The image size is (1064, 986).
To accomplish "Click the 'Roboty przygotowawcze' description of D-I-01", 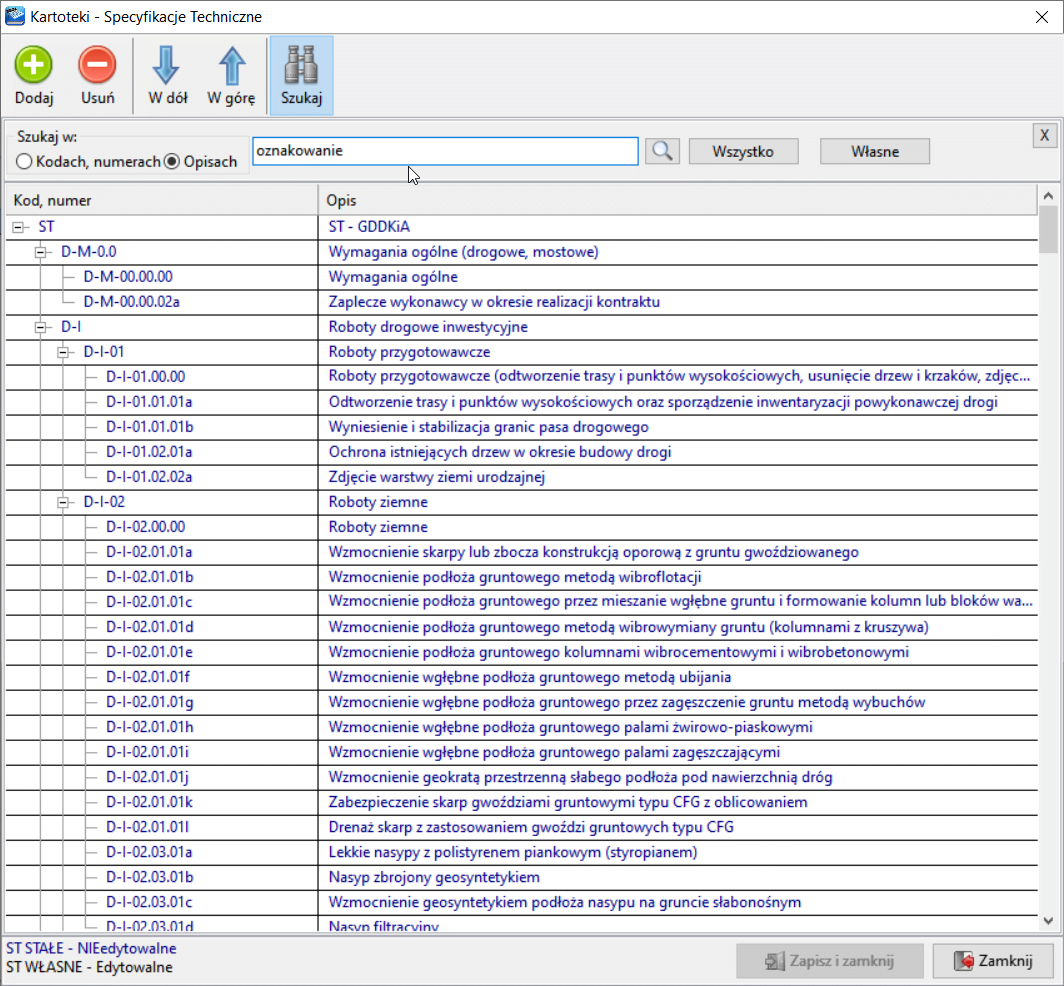I will pyautogui.click(x=409, y=352).
